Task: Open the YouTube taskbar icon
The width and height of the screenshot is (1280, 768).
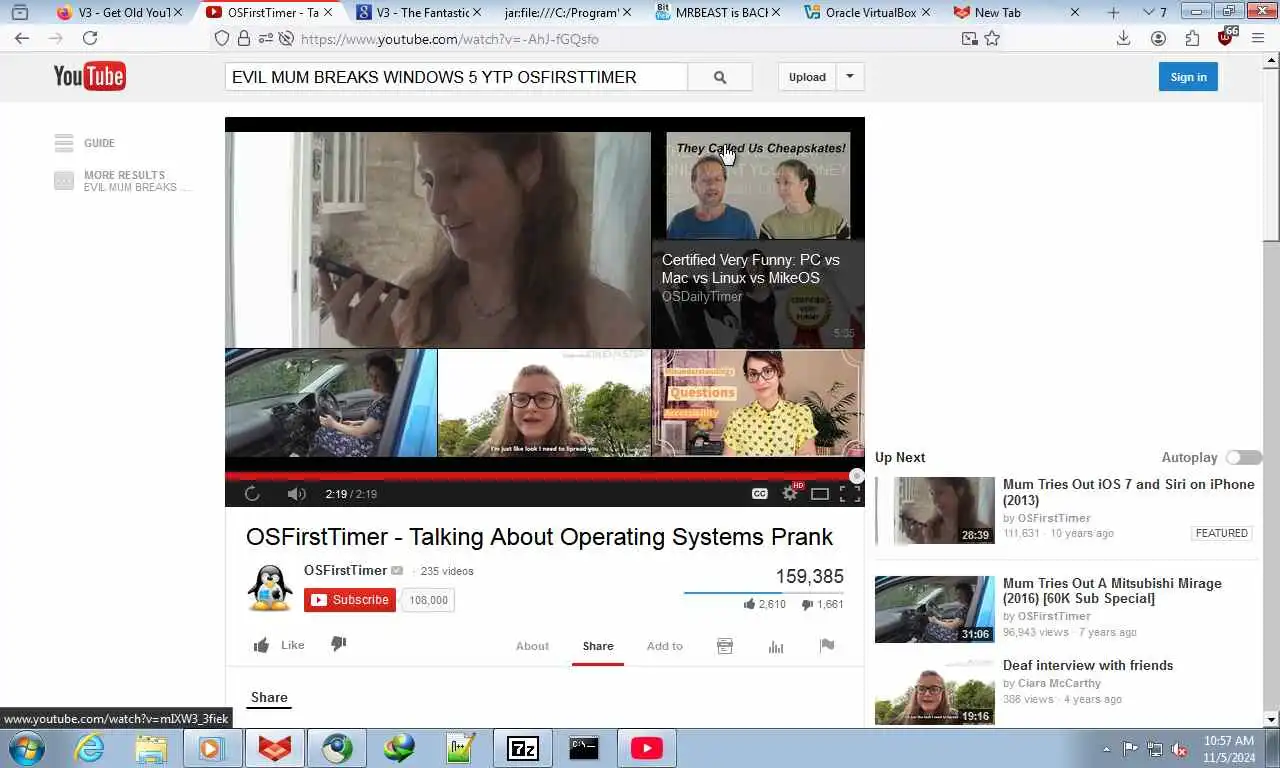Action: (x=646, y=748)
